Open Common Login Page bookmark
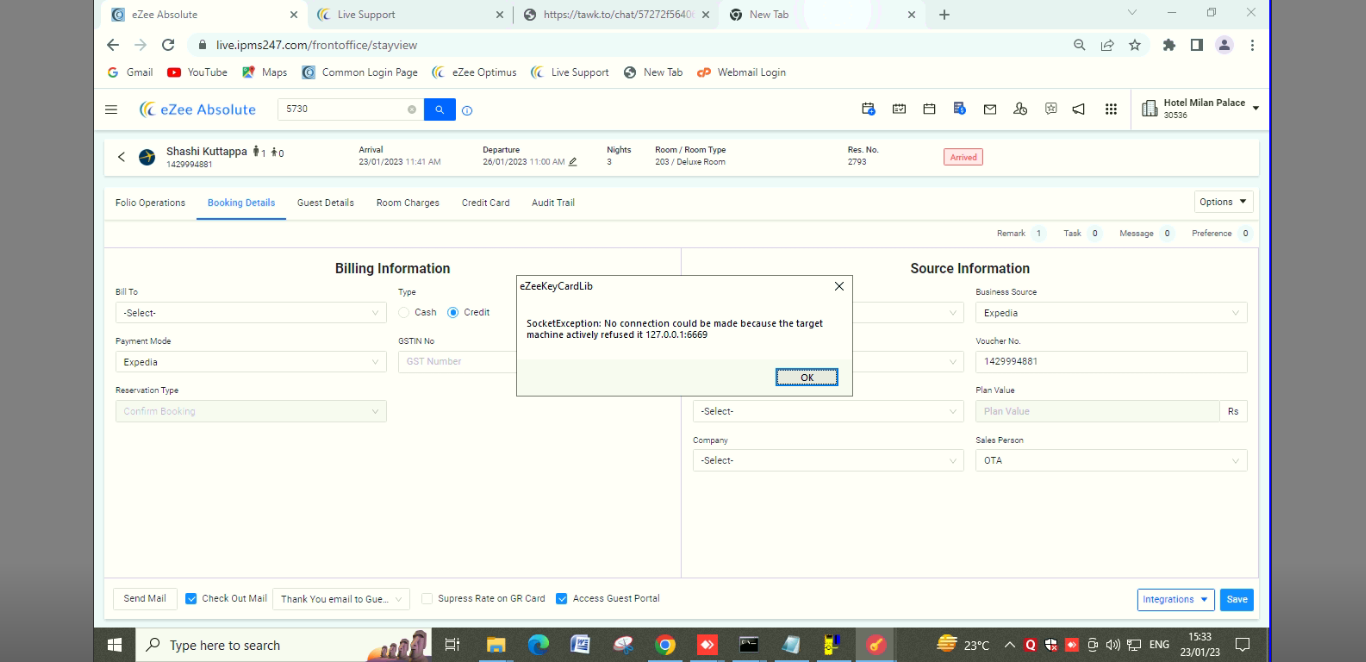Image resolution: width=1366 pixels, height=662 pixels. (x=360, y=72)
